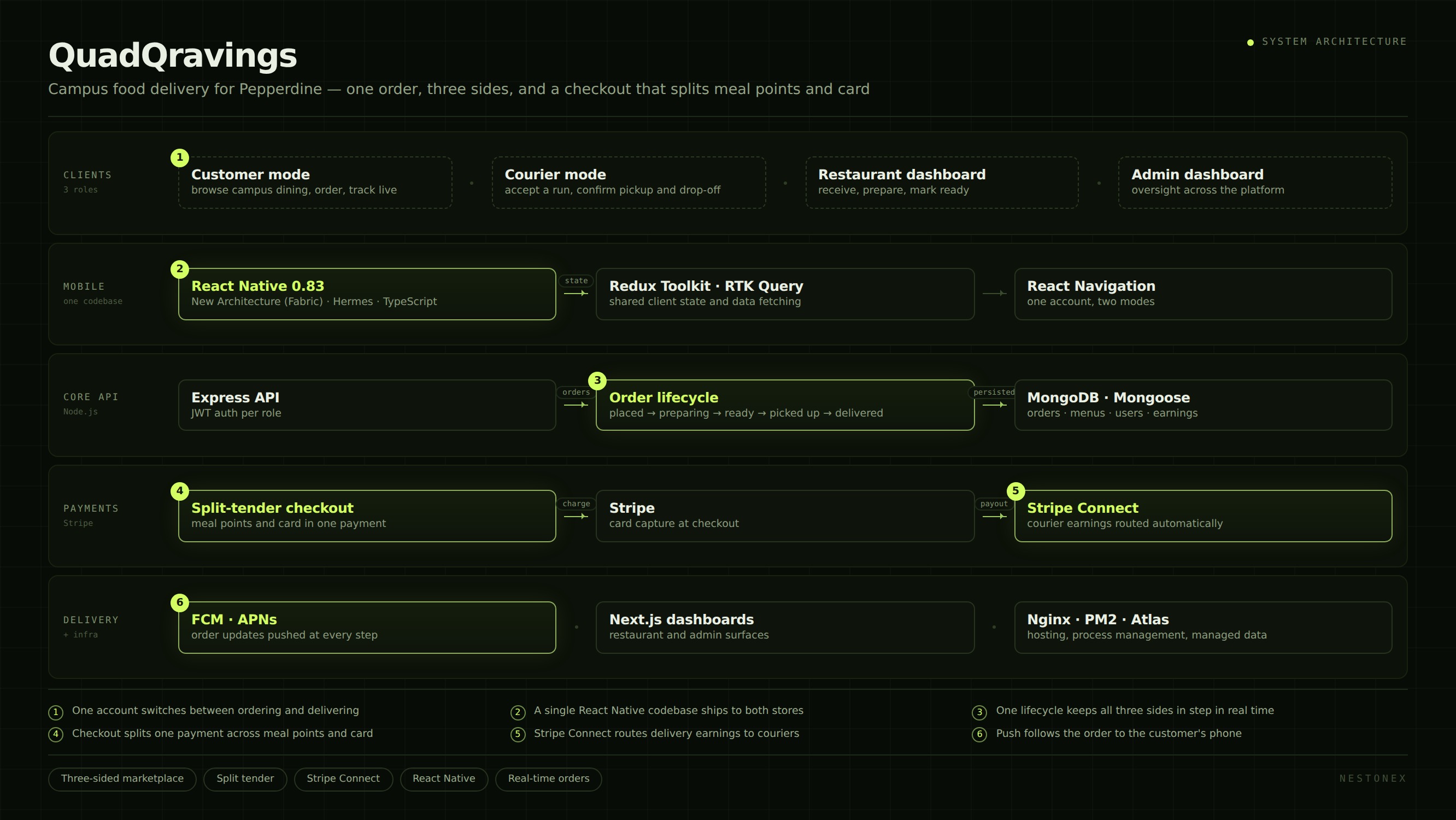Click the React Navigation box
Viewport: 1456px width, 820px height.
(1203, 294)
